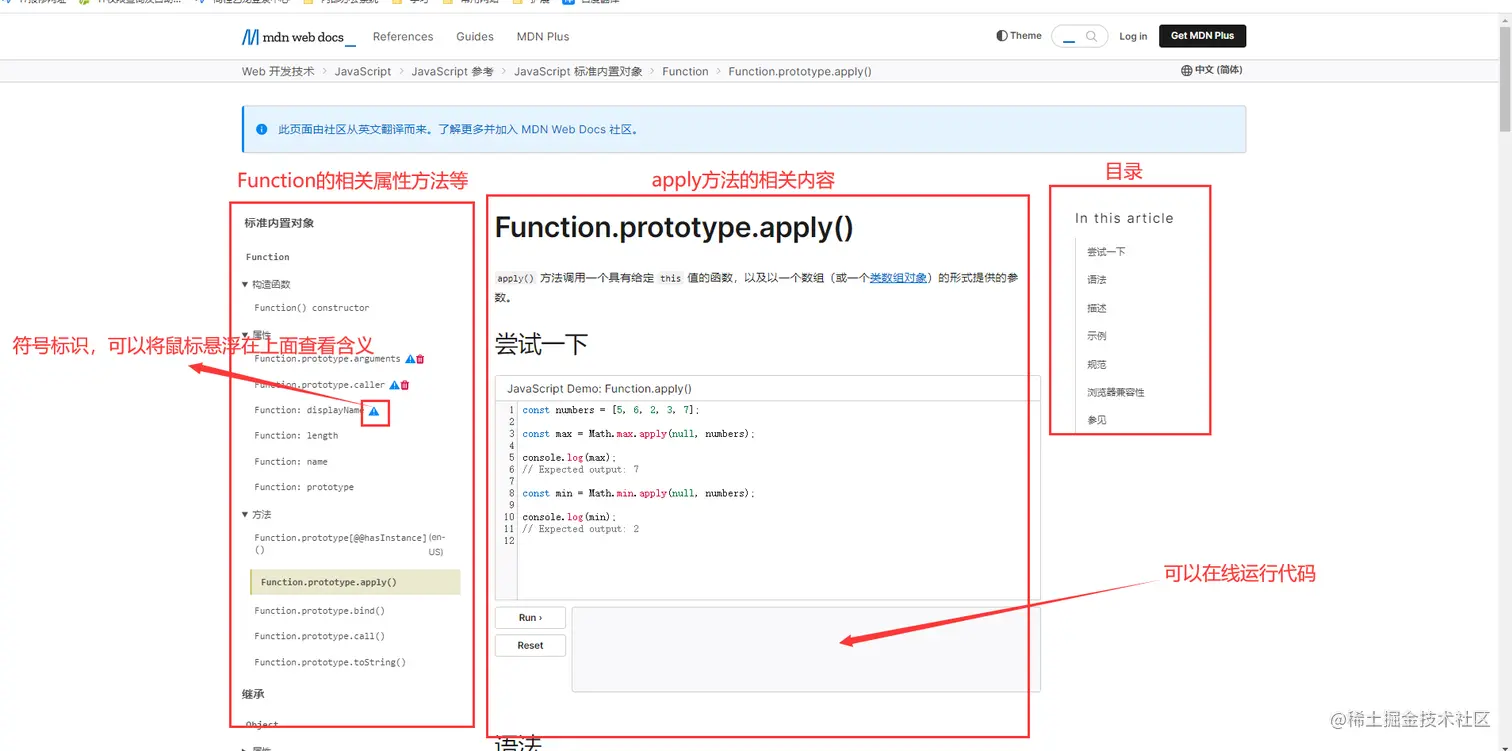
Task: Click the Log in link
Action: pyautogui.click(x=1133, y=37)
